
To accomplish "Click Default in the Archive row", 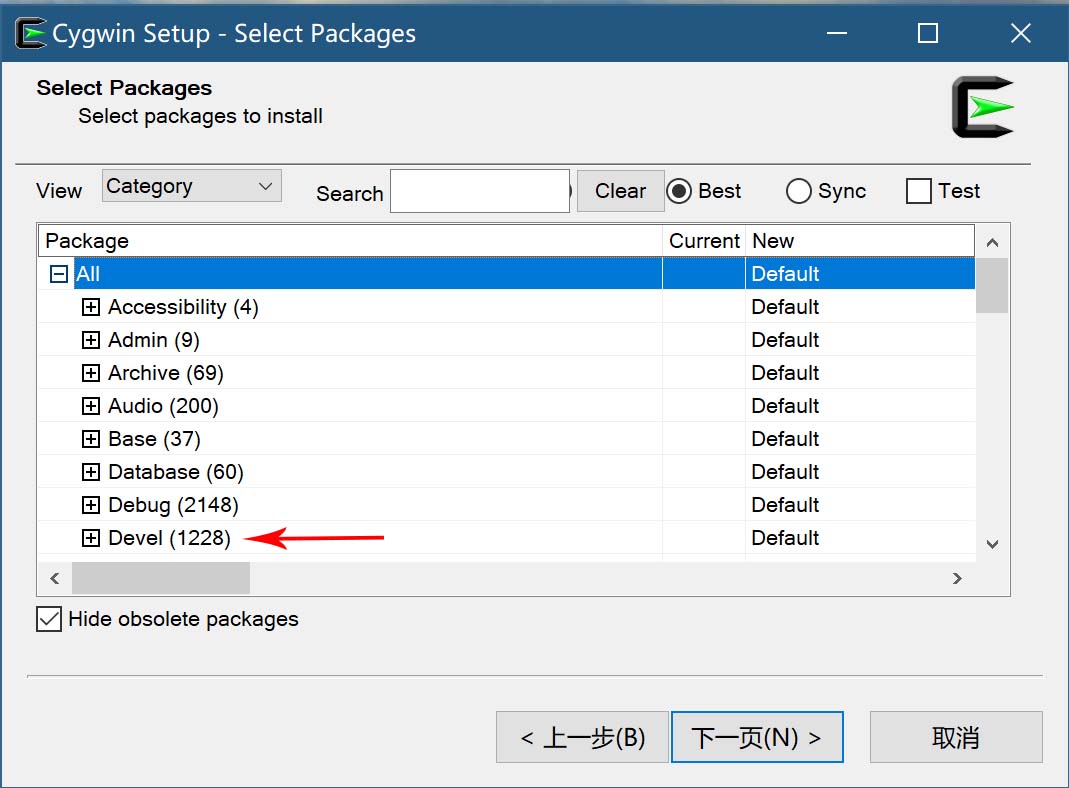I will tap(785, 373).
